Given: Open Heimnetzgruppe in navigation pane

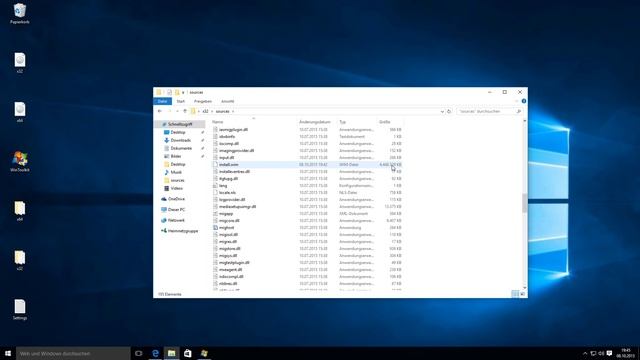Looking at the screenshot, I should point(182,231).
